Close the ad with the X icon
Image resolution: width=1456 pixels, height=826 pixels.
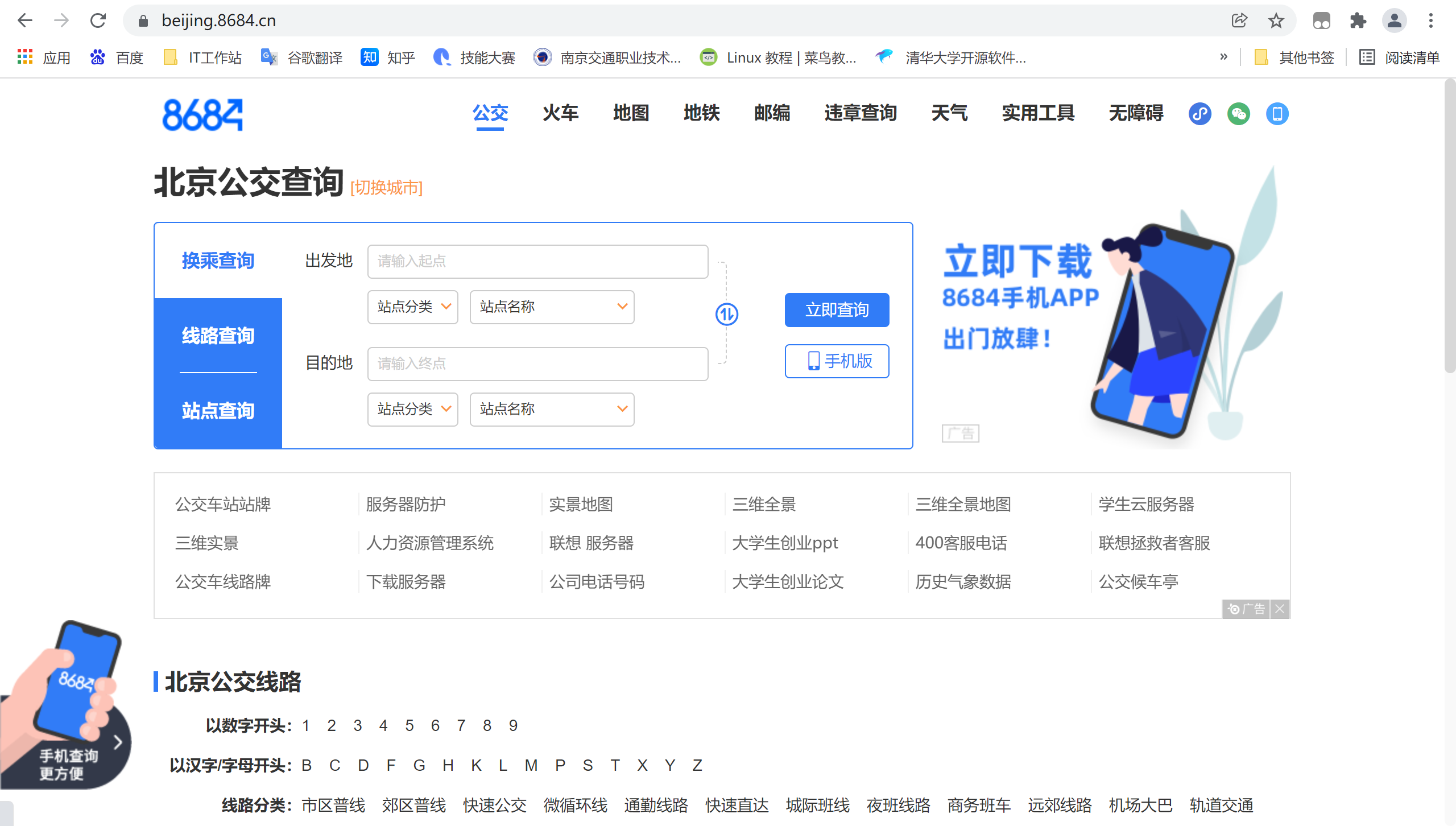pyautogui.click(x=1280, y=609)
